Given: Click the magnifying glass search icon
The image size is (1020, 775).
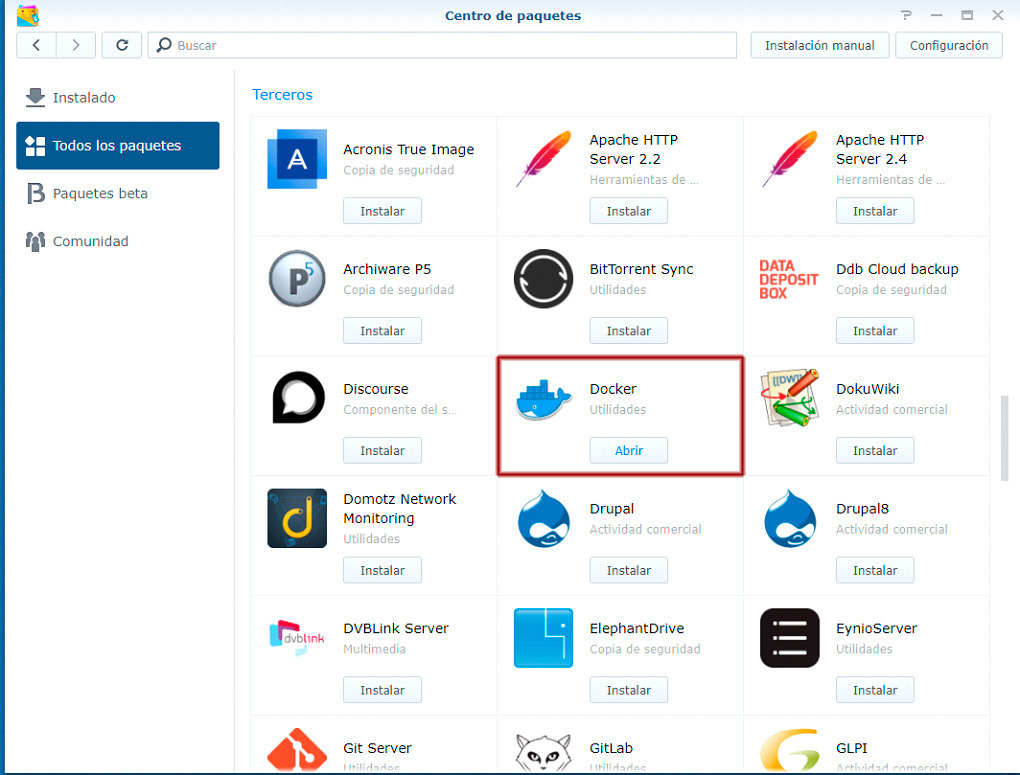Looking at the screenshot, I should (164, 45).
